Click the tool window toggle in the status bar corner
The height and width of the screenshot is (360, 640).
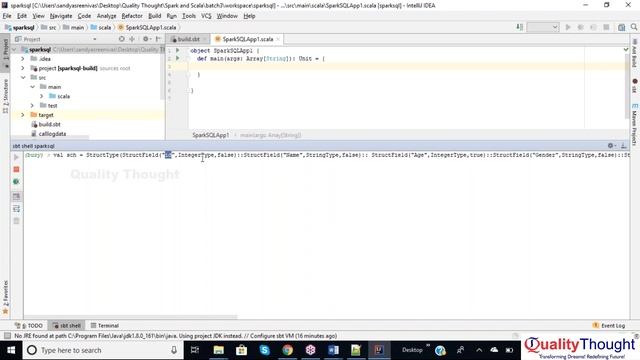click(x=7, y=336)
